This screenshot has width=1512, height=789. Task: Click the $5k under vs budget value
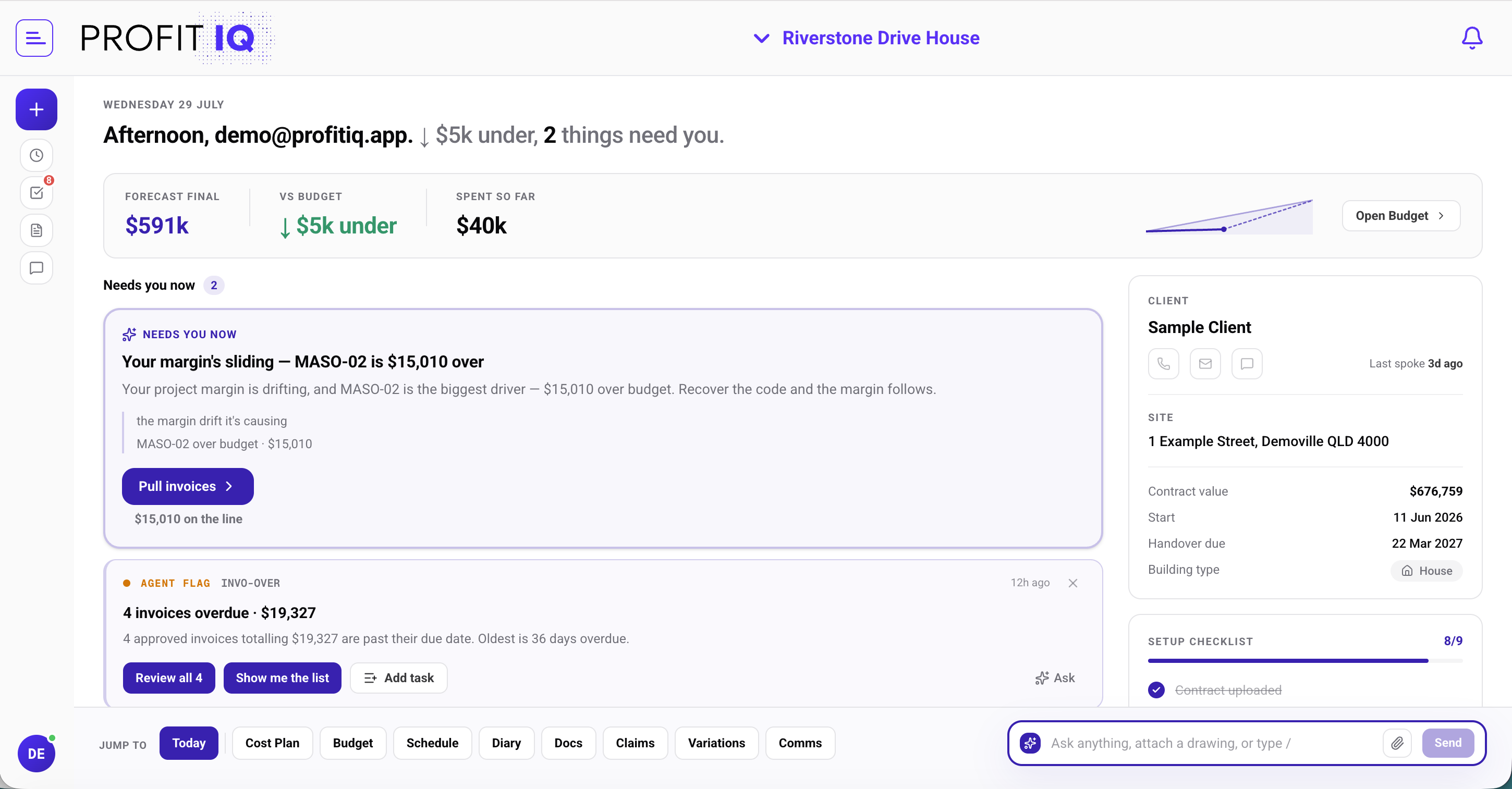tap(339, 226)
